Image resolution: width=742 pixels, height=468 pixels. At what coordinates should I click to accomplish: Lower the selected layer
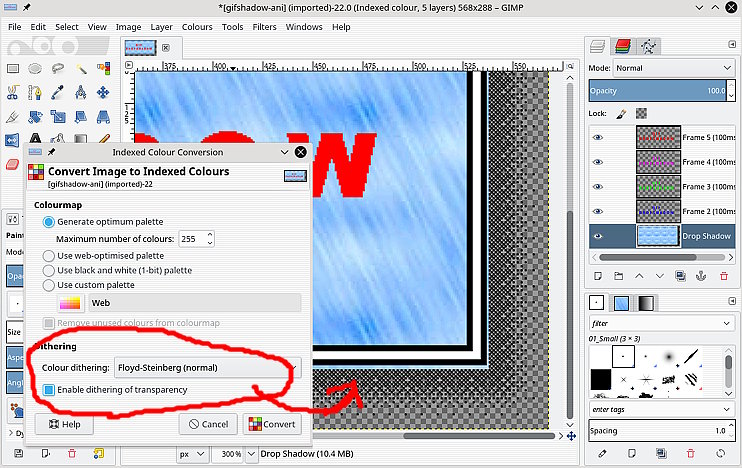click(660, 276)
